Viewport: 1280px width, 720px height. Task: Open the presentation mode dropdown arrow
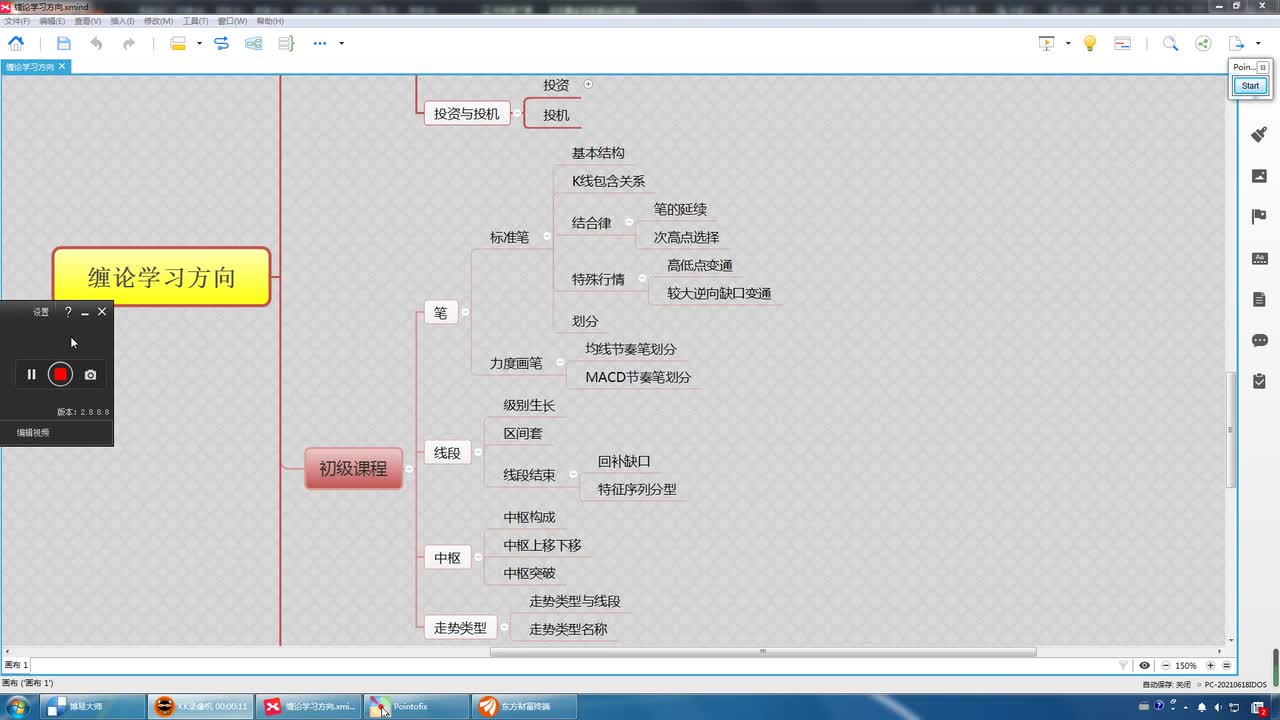(1068, 43)
